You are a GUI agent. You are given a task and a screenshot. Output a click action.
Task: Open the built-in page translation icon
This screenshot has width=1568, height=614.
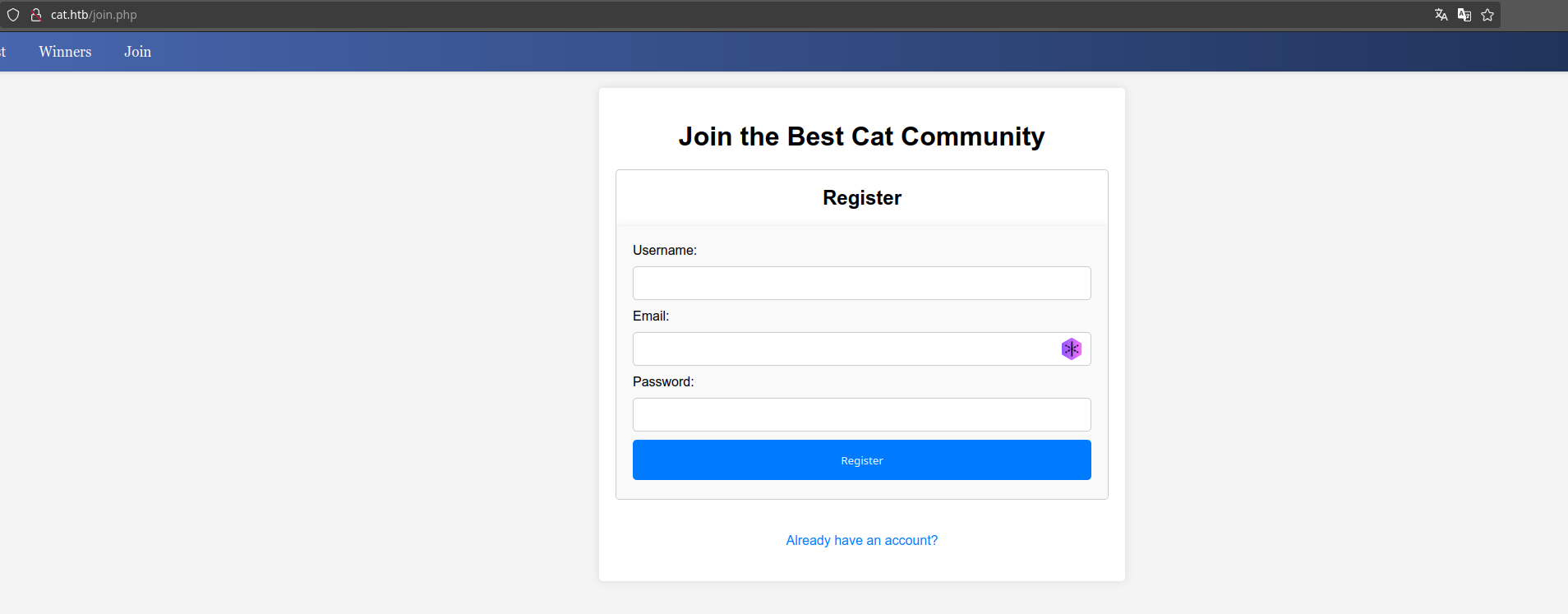pyautogui.click(x=1441, y=15)
